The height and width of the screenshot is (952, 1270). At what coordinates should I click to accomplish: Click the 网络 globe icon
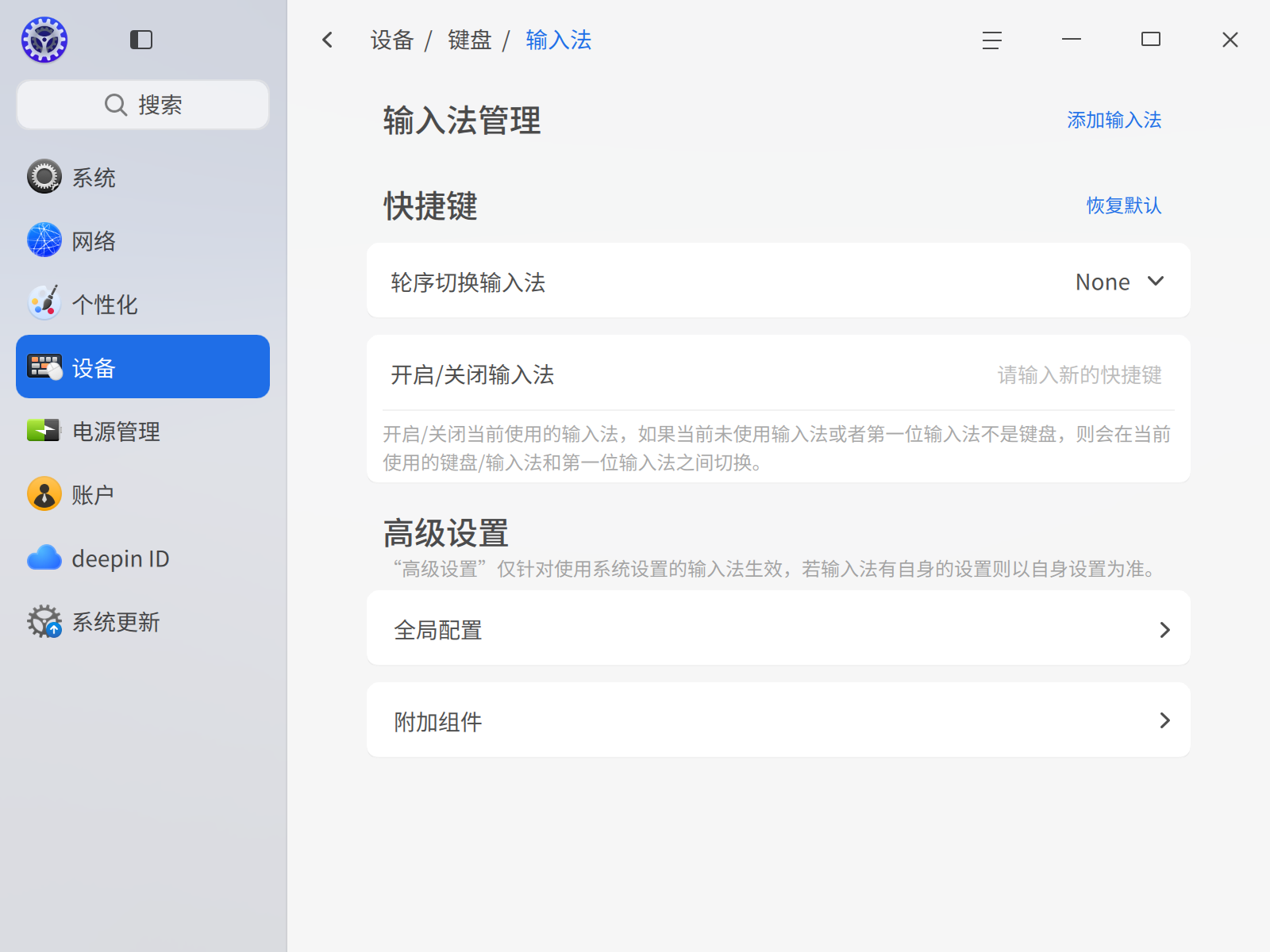[44, 240]
